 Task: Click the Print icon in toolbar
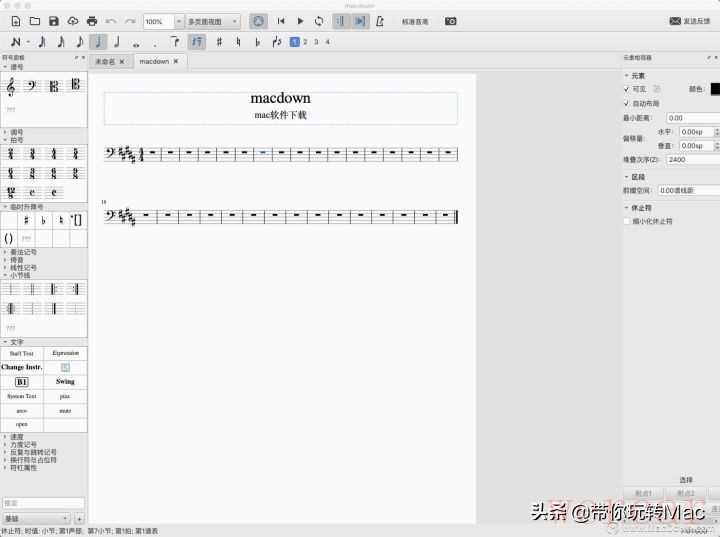coord(92,21)
